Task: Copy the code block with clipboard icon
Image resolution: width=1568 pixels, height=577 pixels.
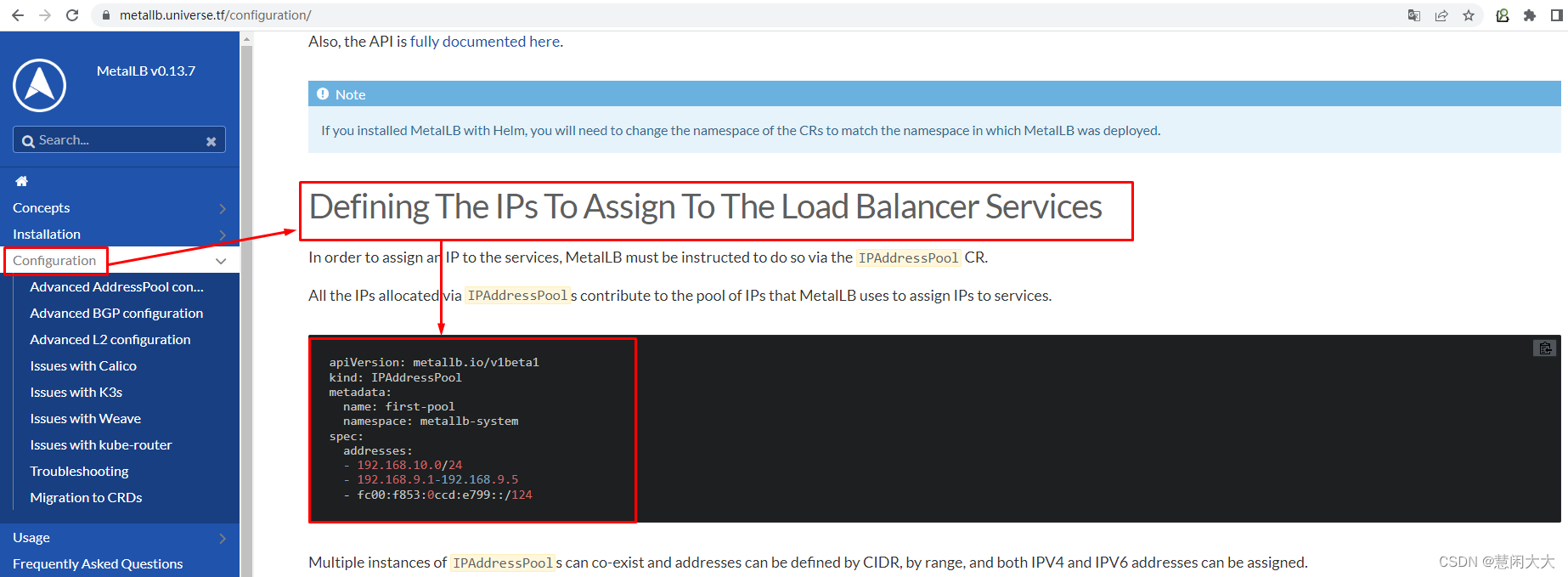Action: [1545, 348]
